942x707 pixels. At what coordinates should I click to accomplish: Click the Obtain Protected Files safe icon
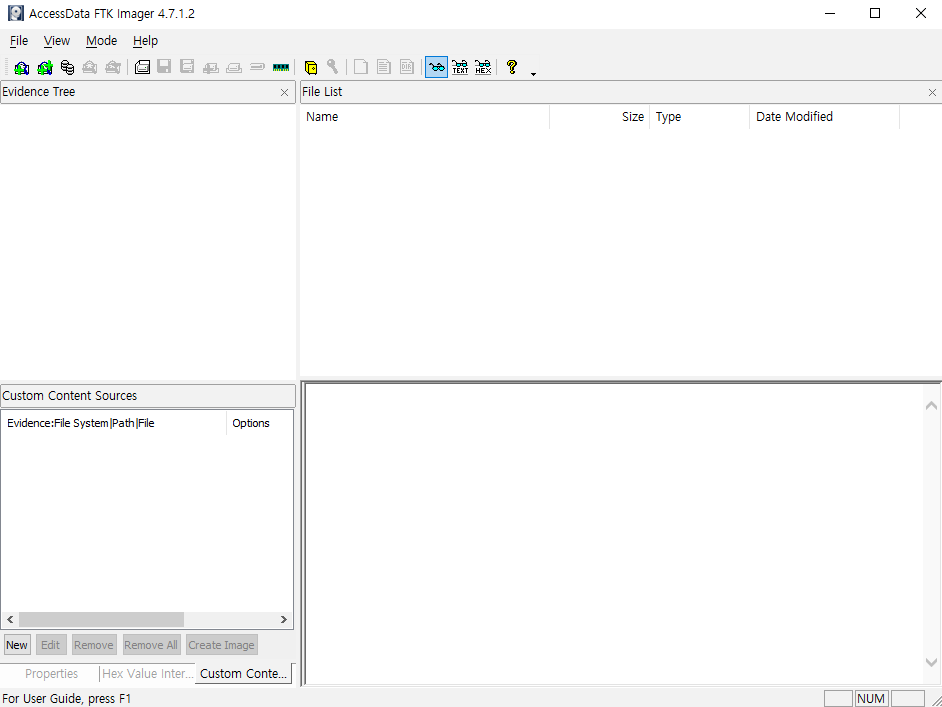tap(311, 67)
